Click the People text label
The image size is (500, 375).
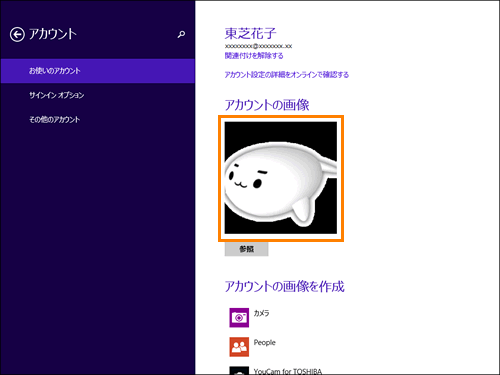pos(265,342)
